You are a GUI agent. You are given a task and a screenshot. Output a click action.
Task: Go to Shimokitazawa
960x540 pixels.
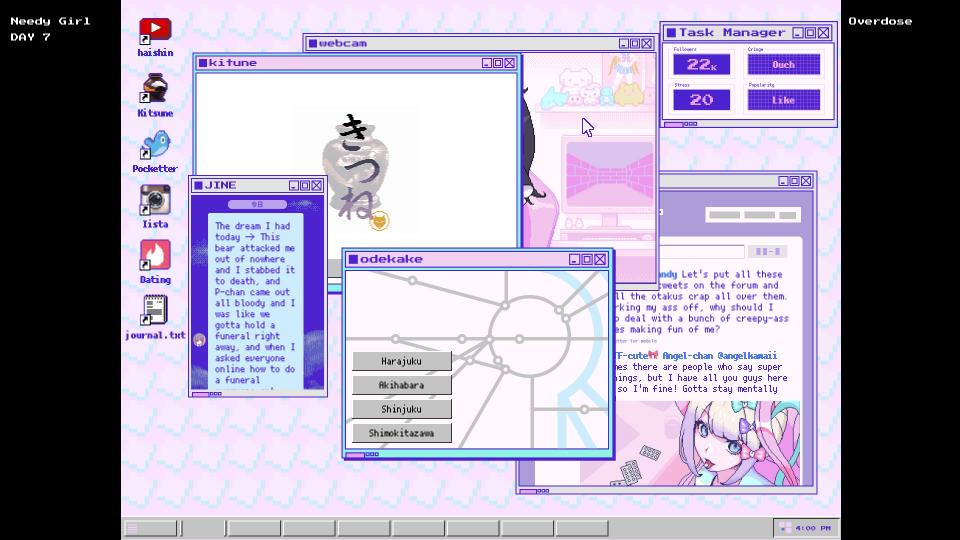tap(401, 433)
